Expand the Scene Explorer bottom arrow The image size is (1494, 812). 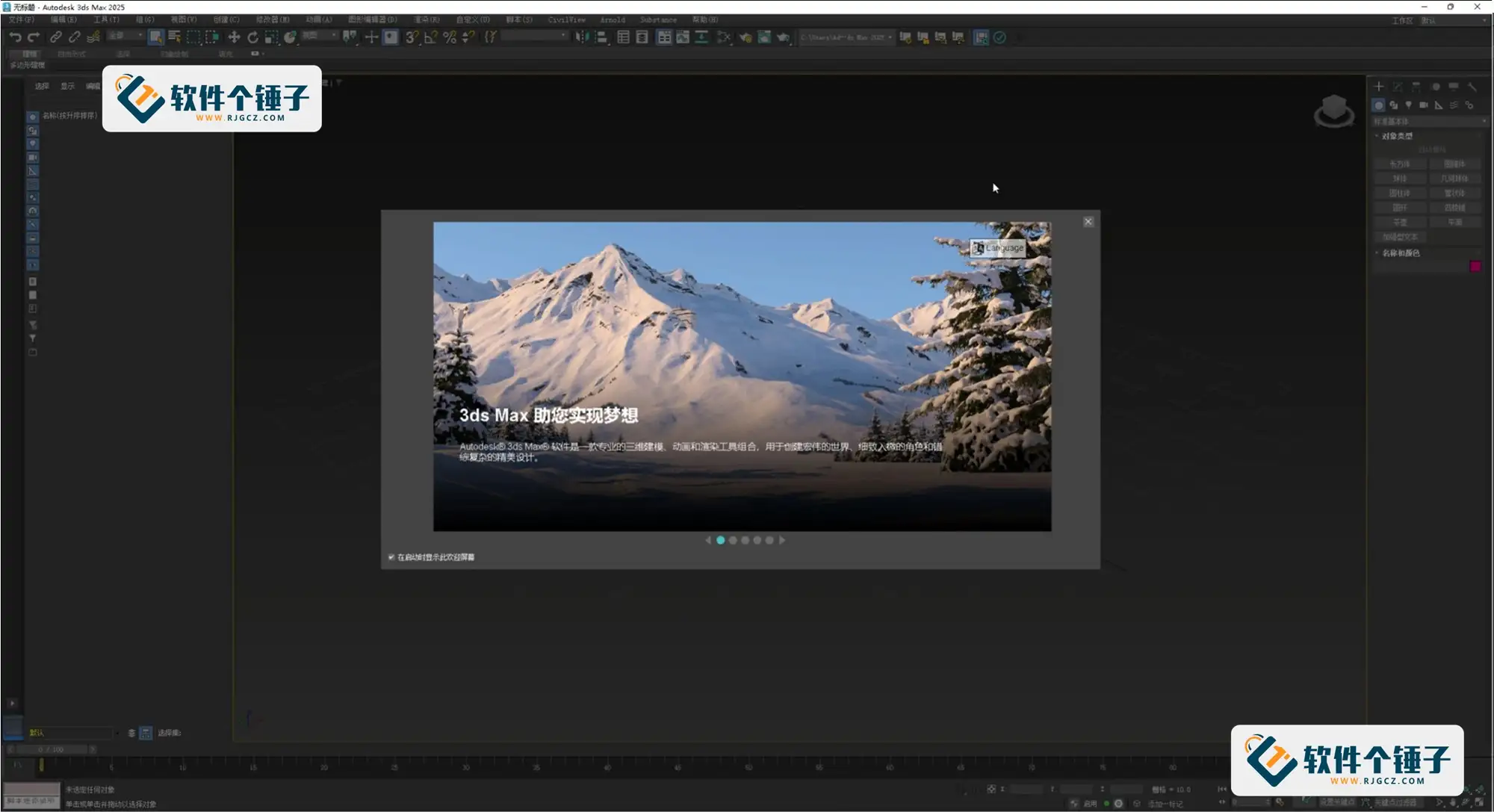pos(12,703)
